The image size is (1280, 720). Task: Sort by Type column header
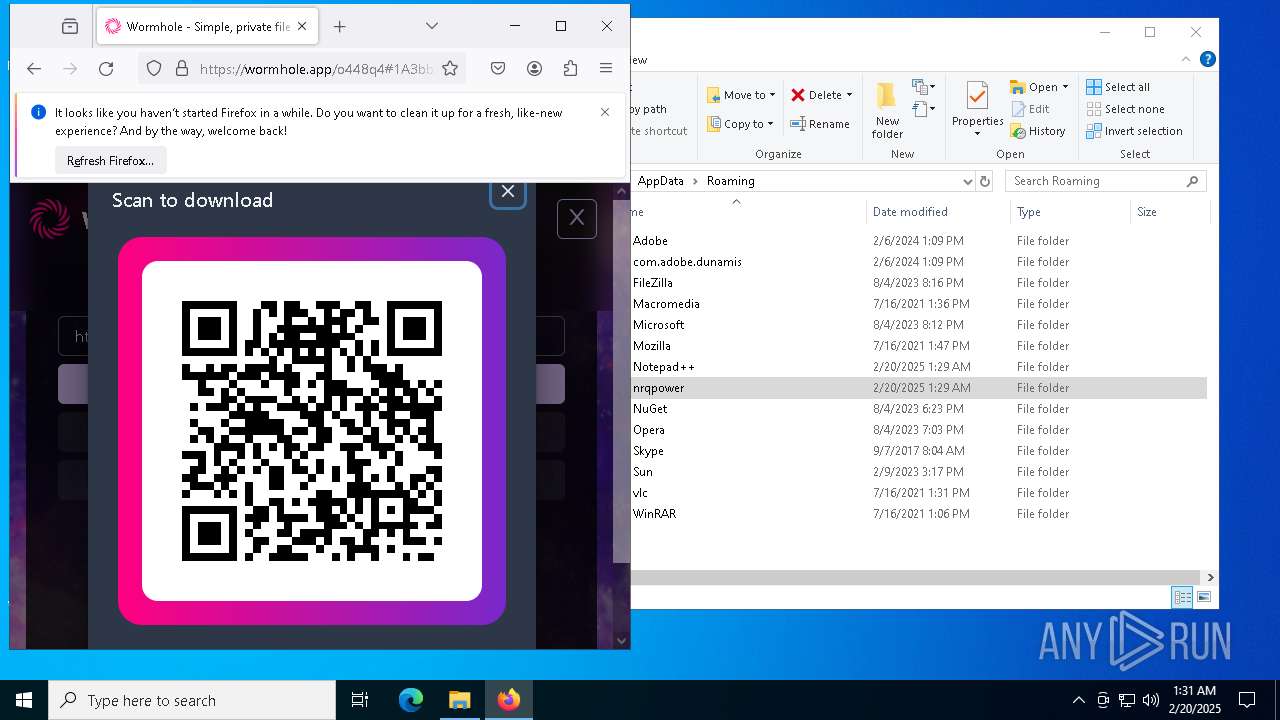point(1070,212)
